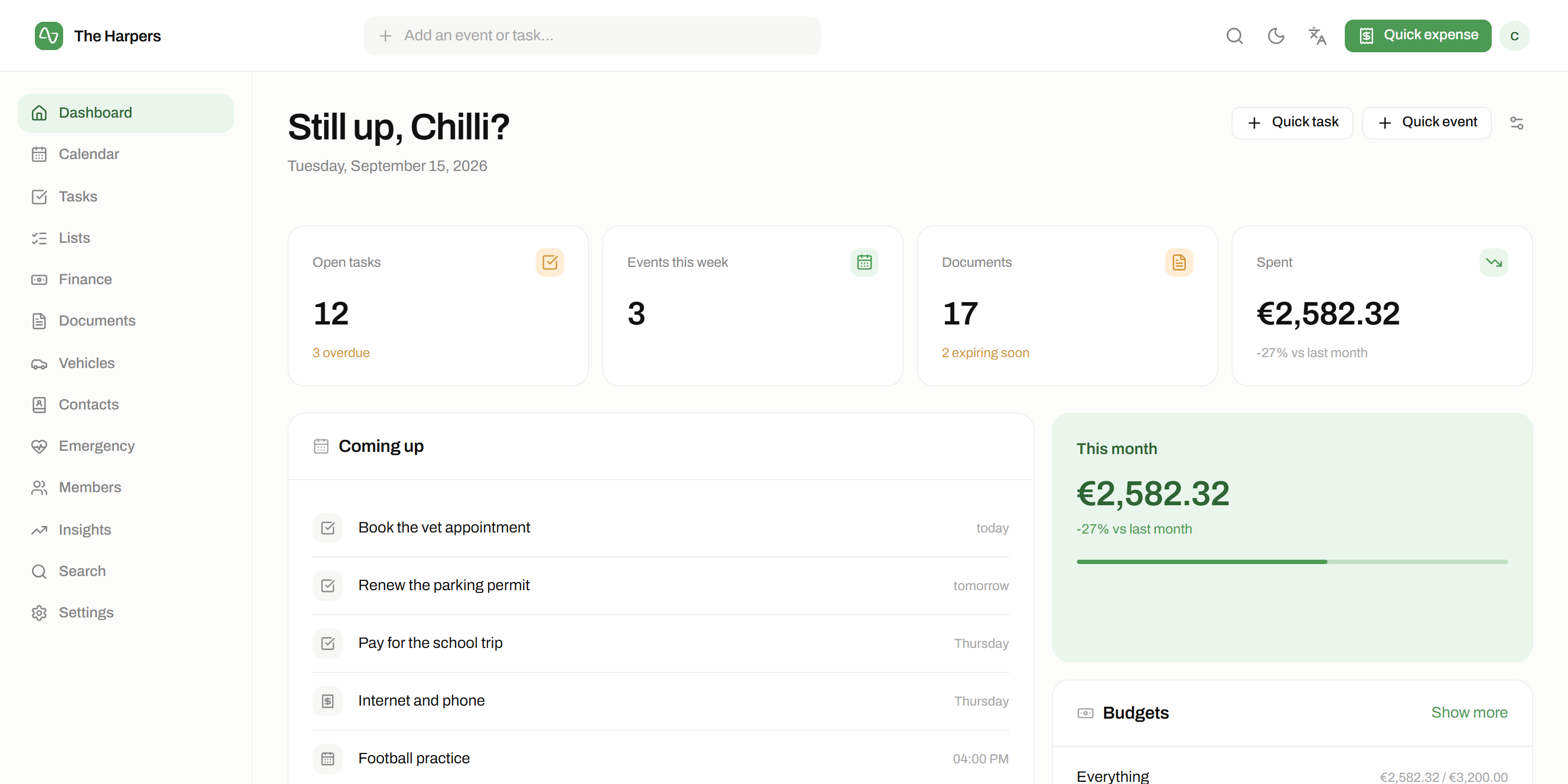Screen dimensions: 1568x784
Task: Click the Contacts icon in sidebar
Action: coord(39,405)
